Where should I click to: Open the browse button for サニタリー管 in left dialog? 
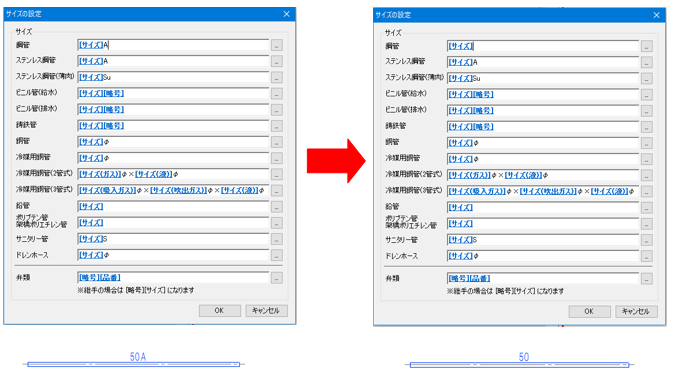277,239
